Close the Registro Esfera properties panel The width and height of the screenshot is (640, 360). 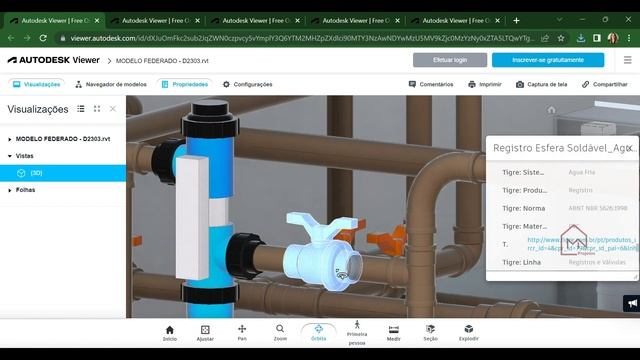[629, 148]
